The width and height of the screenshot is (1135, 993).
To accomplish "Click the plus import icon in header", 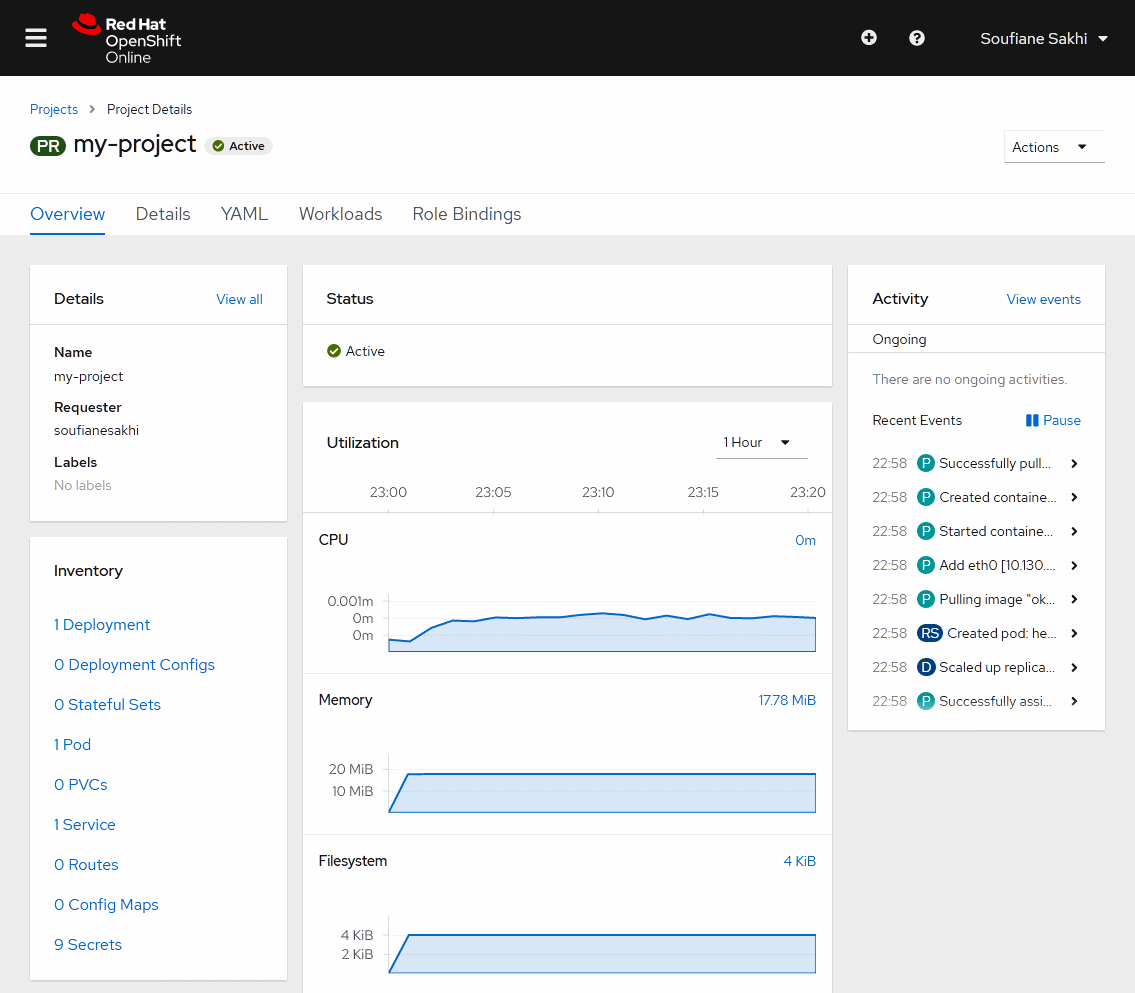I will click(x=869, y=38).
